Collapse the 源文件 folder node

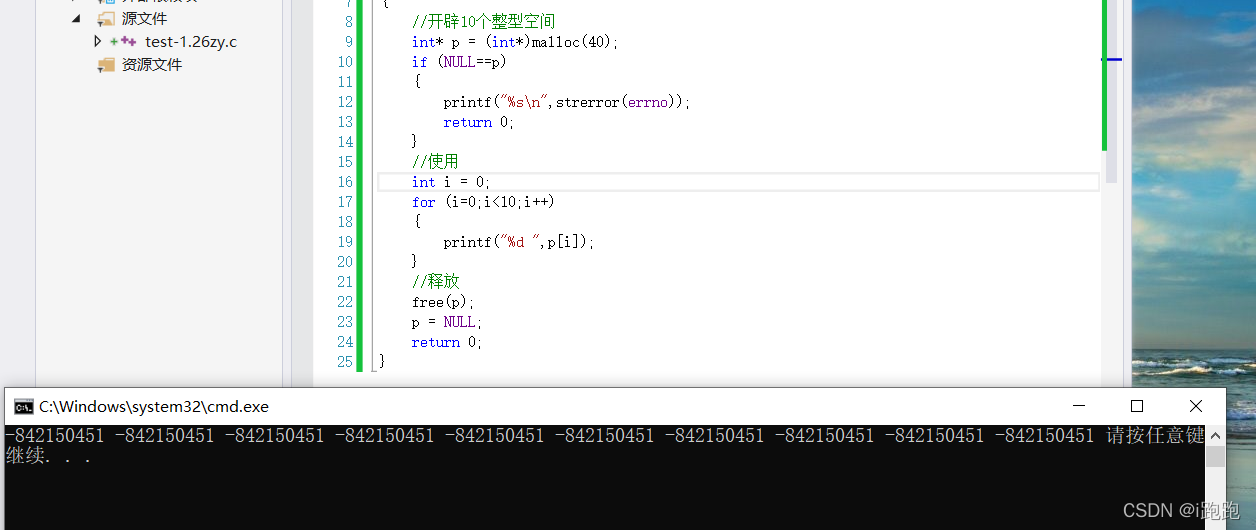(77, 19)
